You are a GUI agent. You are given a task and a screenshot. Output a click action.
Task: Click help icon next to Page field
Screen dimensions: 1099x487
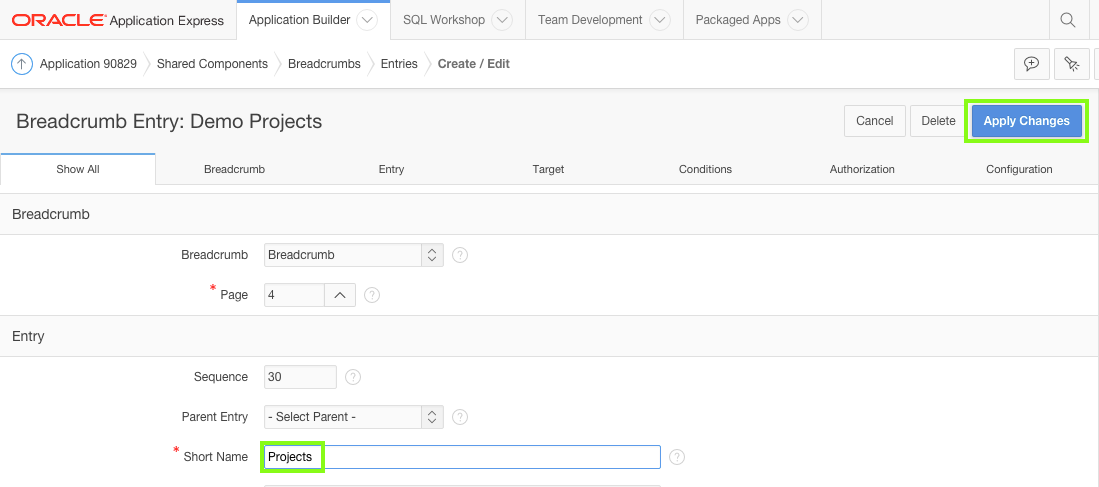click(372, 295)
